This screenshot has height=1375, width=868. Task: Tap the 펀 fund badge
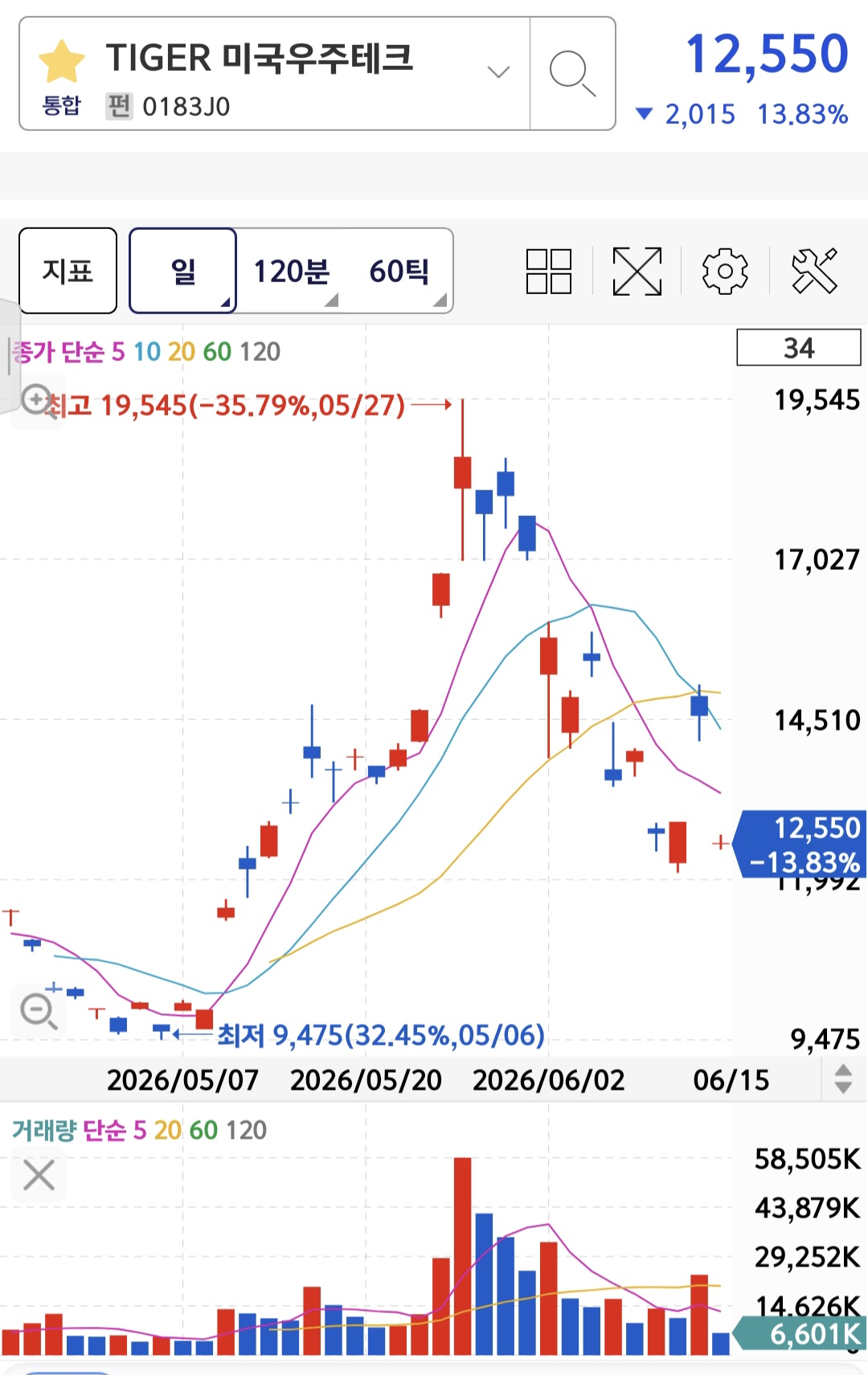coord(119,106)
